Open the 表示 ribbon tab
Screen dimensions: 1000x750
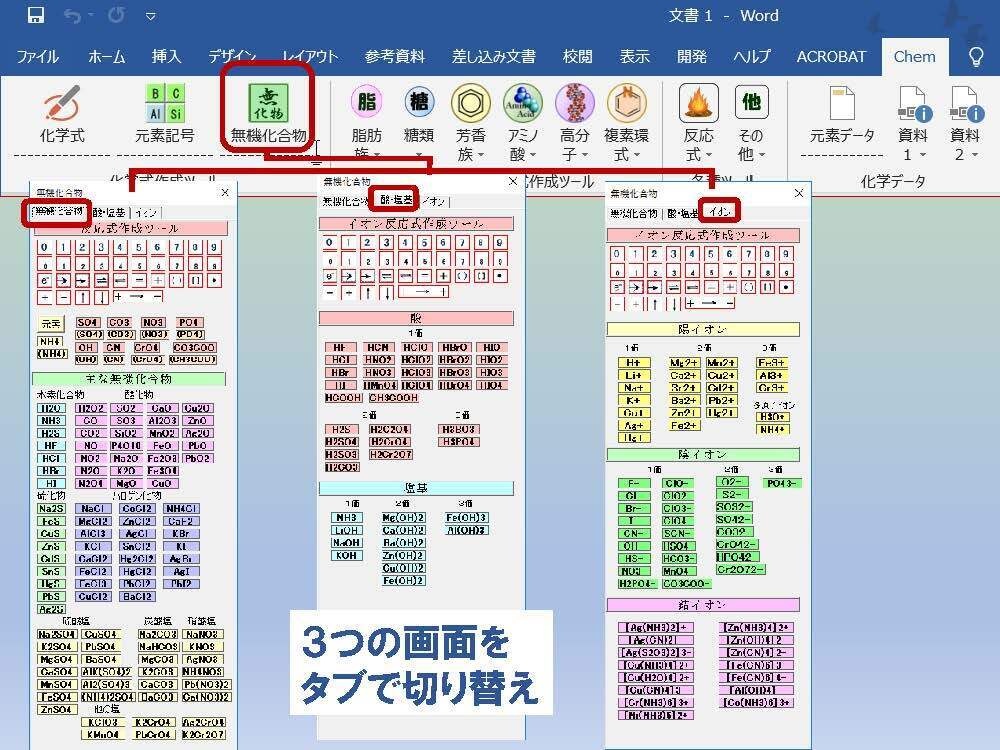[x=635, y=56]
